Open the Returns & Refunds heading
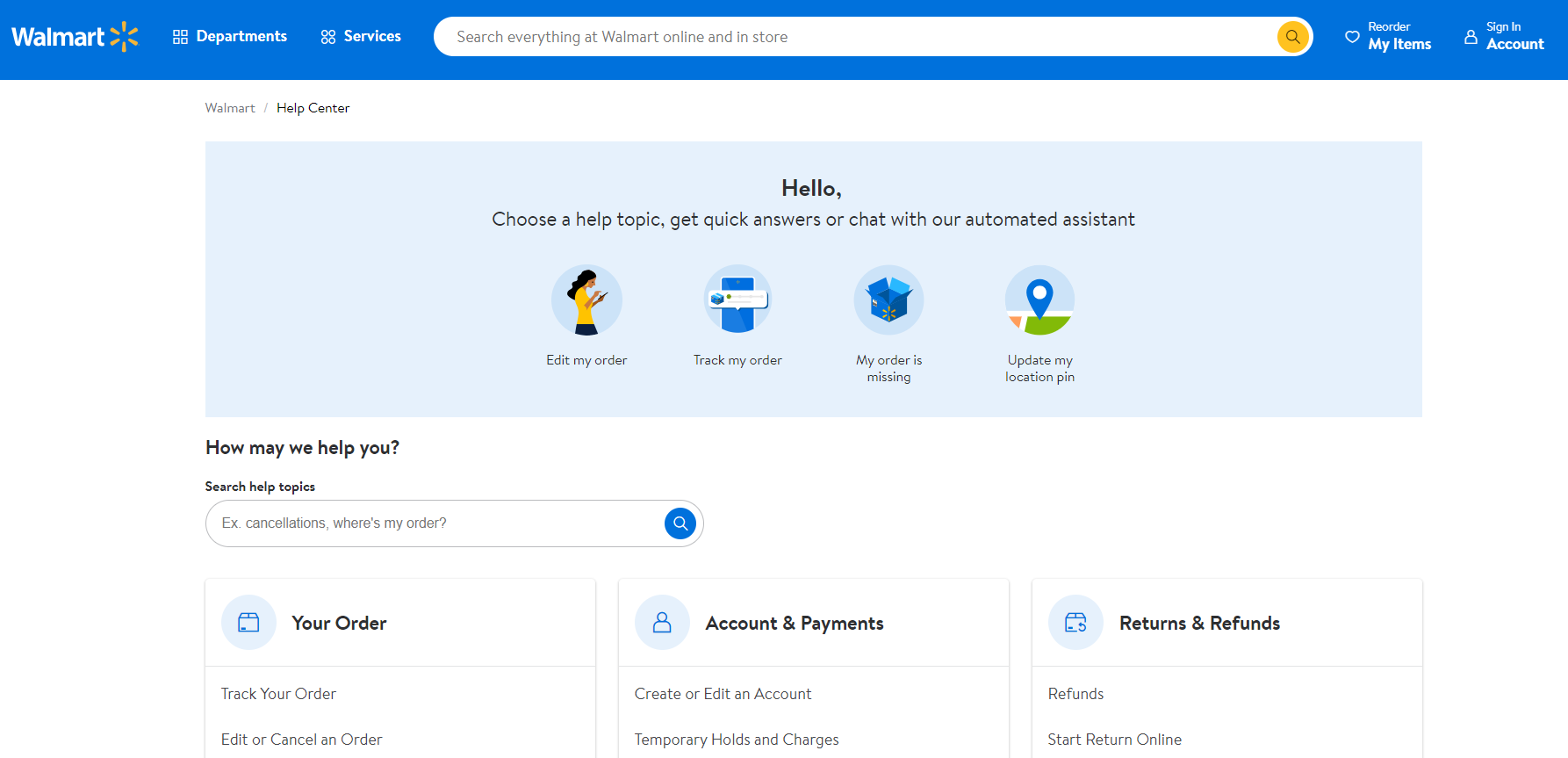Screen dimensions: 1568x758 tap(1199, 624)
